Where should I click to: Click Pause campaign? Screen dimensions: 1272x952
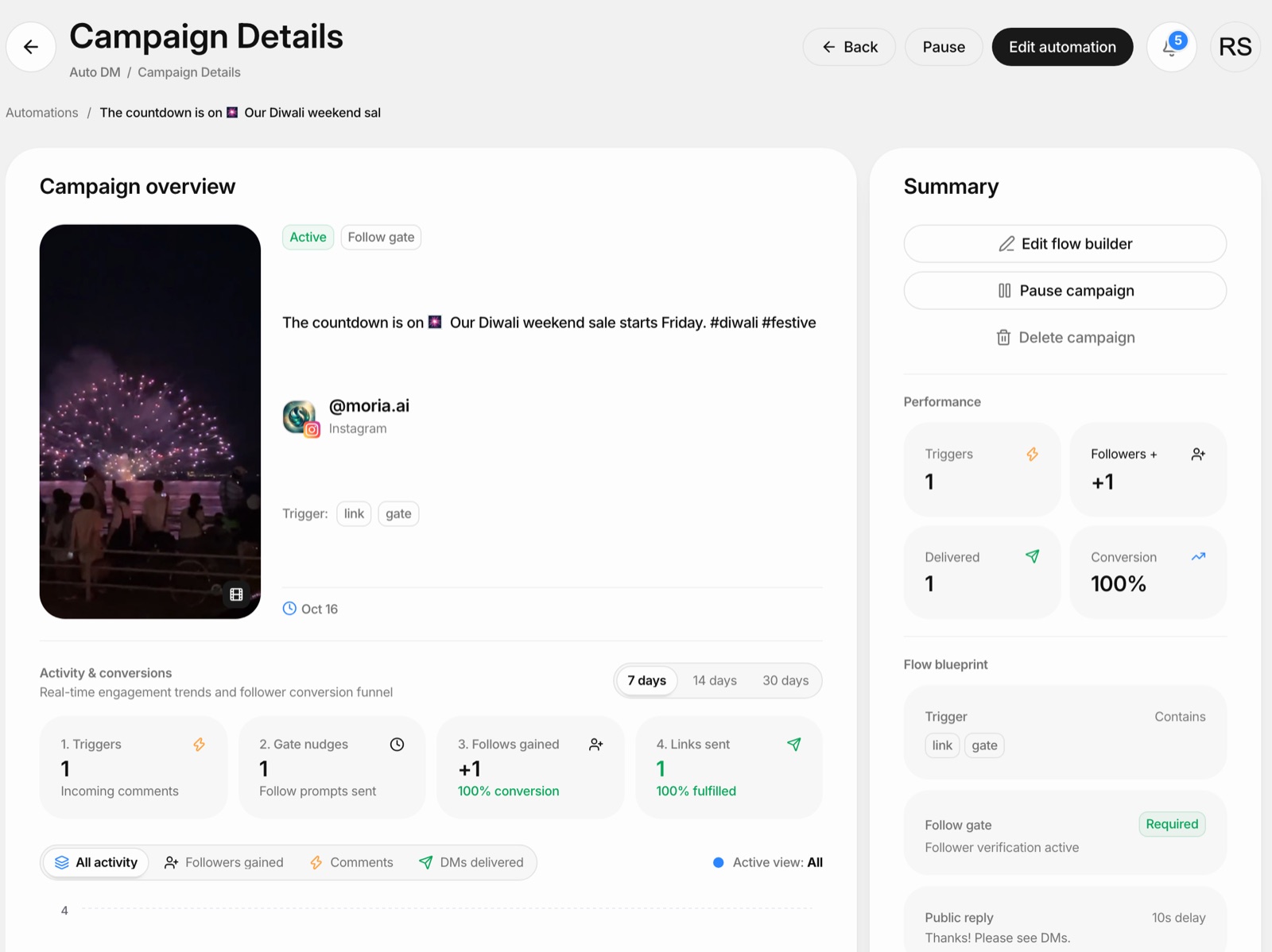tap(1065, 290)
